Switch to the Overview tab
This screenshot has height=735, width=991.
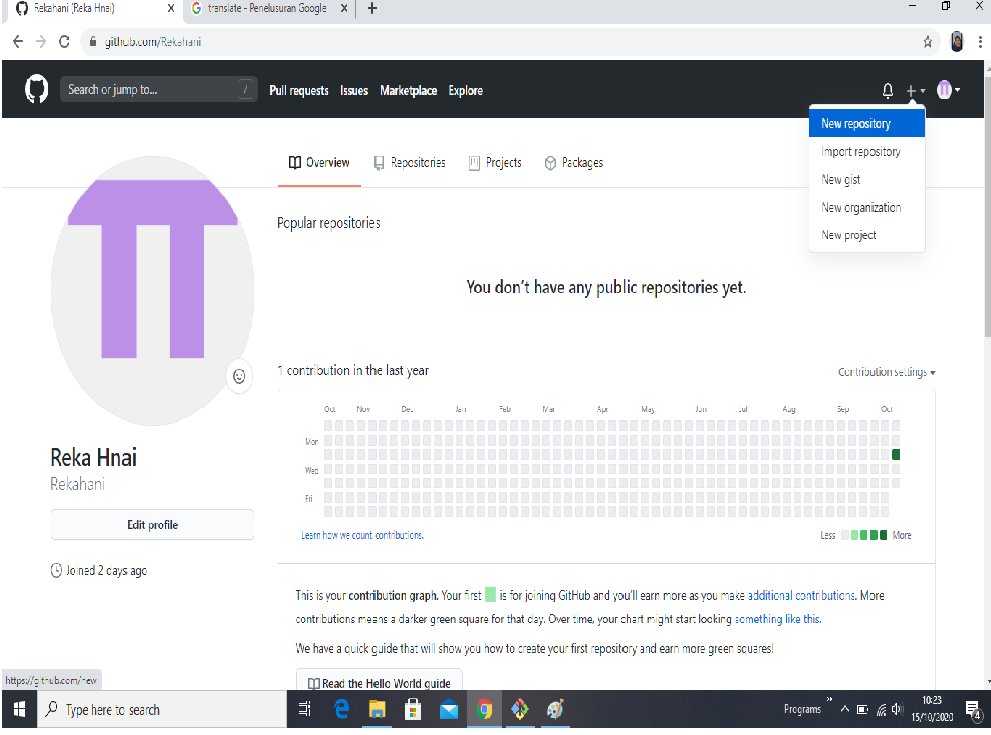(319, 162)
